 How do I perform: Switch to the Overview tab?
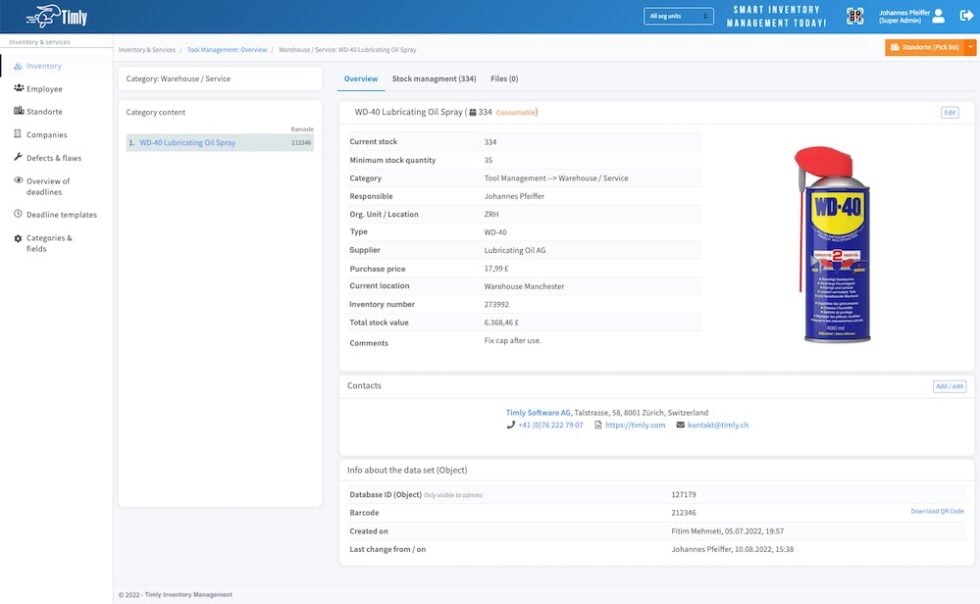(x=361, y=79)
